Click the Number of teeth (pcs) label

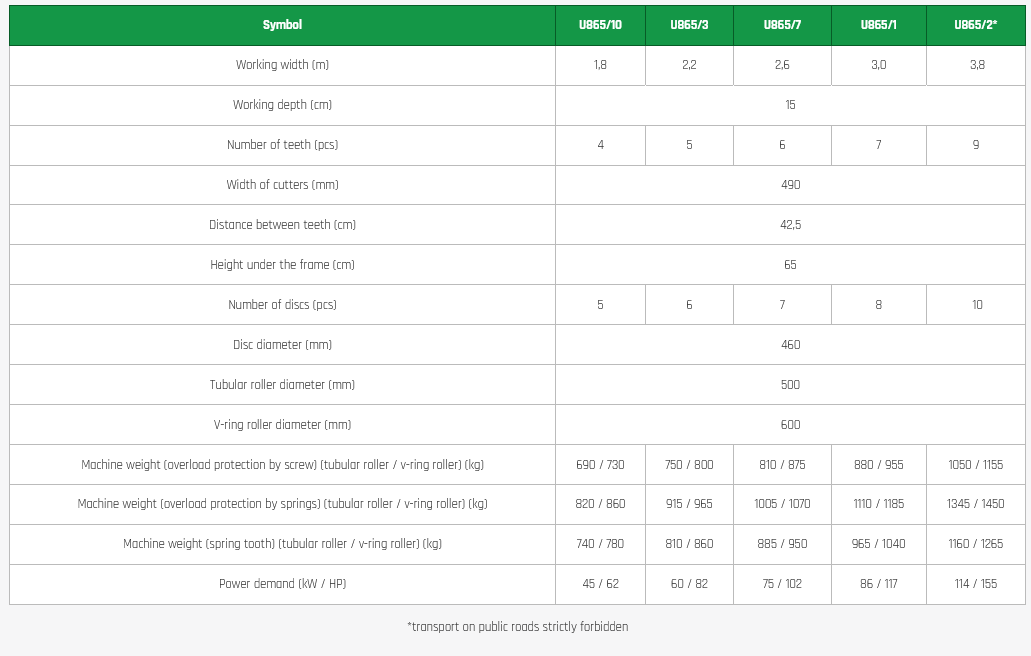pos(282,145)
